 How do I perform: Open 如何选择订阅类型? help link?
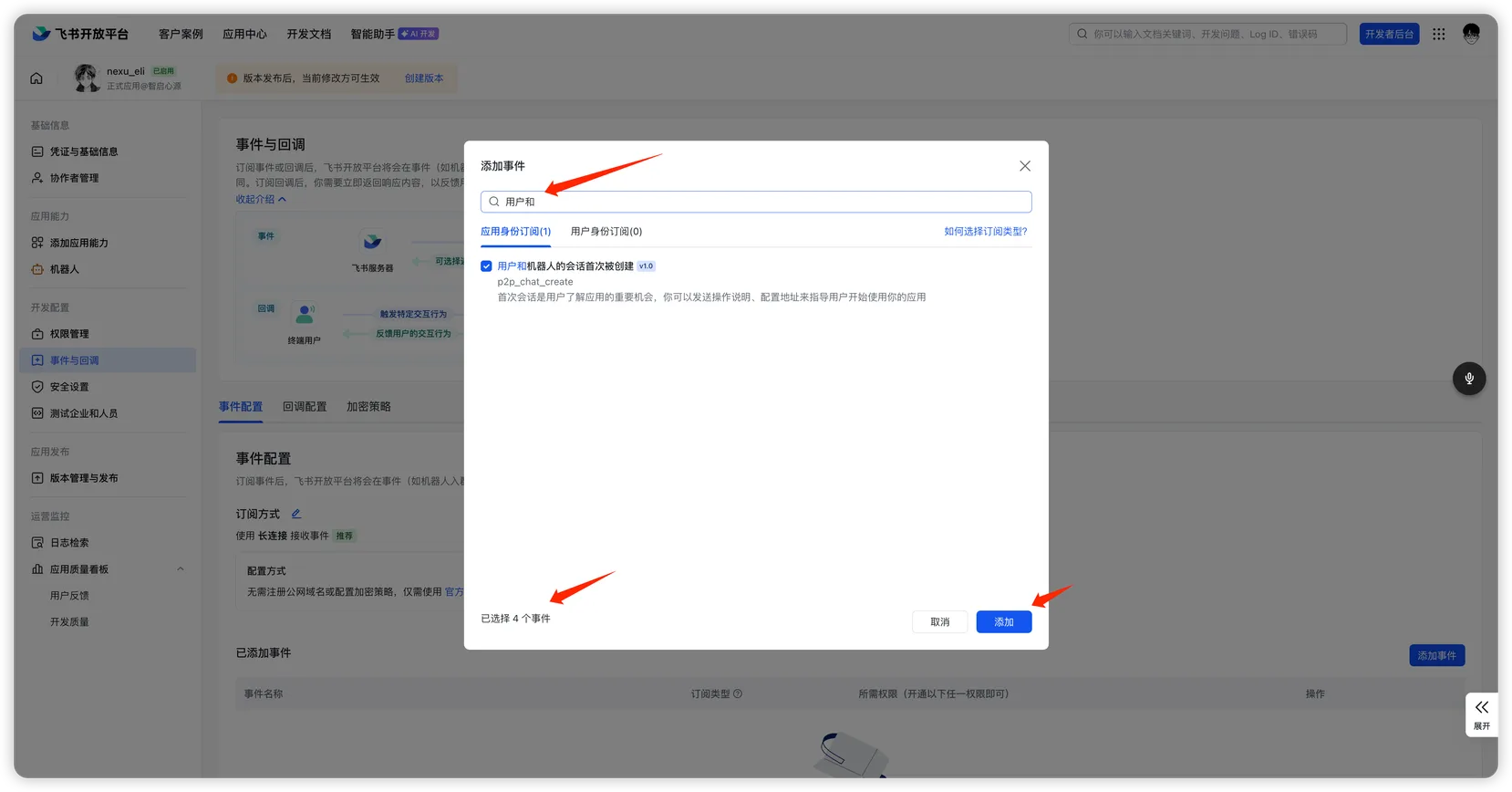[x=985, y=232]
